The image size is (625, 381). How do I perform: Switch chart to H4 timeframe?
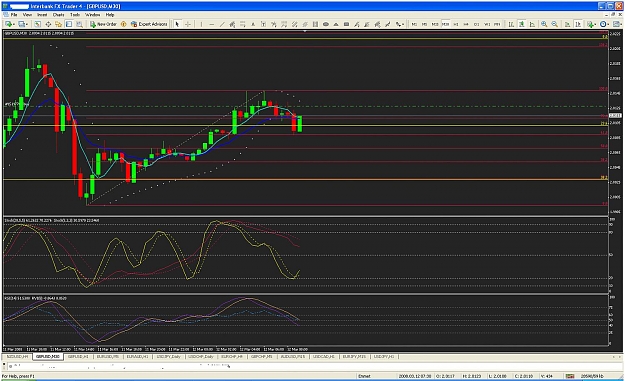466,24
